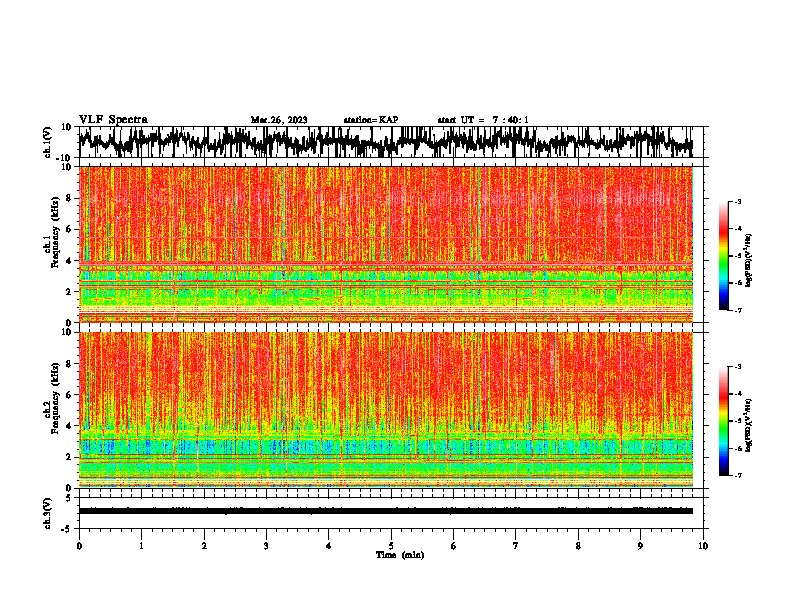This screenshot has width=792, height=612.
Task: Click the ch.3(V) axis label
Action: 48,513
